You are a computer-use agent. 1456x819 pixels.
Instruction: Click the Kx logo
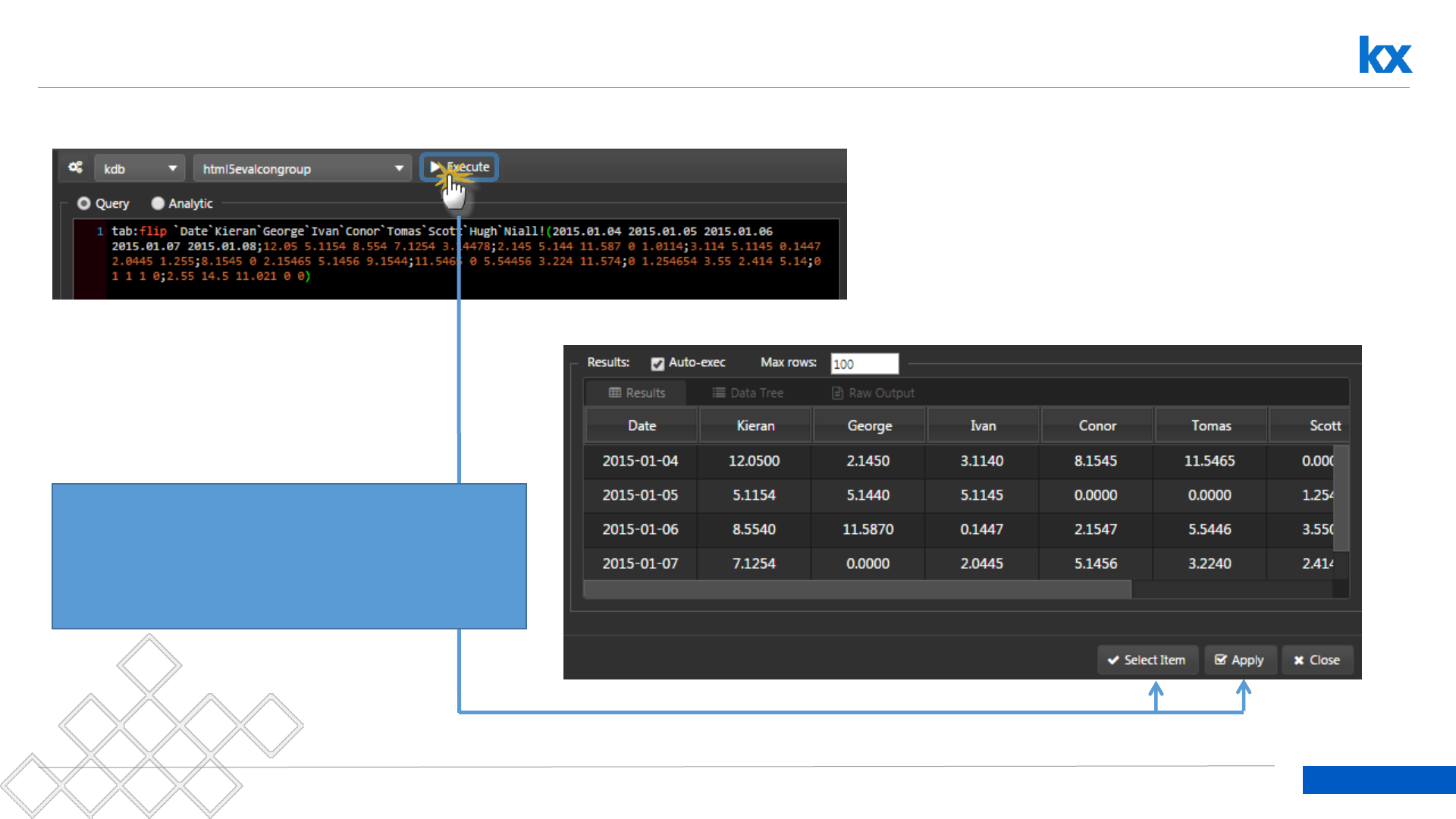pyautogui.click(x=1385, y=55)
